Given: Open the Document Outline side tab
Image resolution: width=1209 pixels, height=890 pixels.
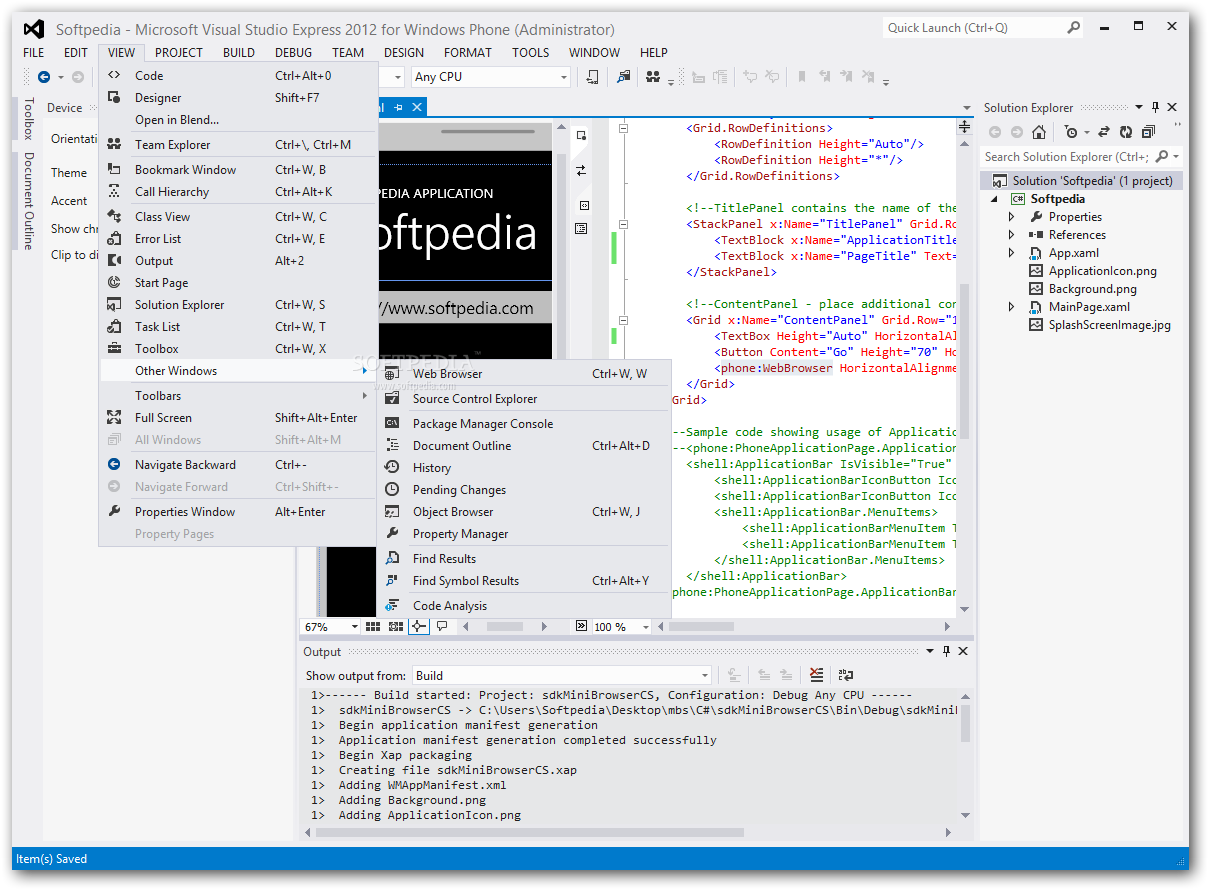Looking at the screenshot, I should pyautogui.click(x=28, y=200).
